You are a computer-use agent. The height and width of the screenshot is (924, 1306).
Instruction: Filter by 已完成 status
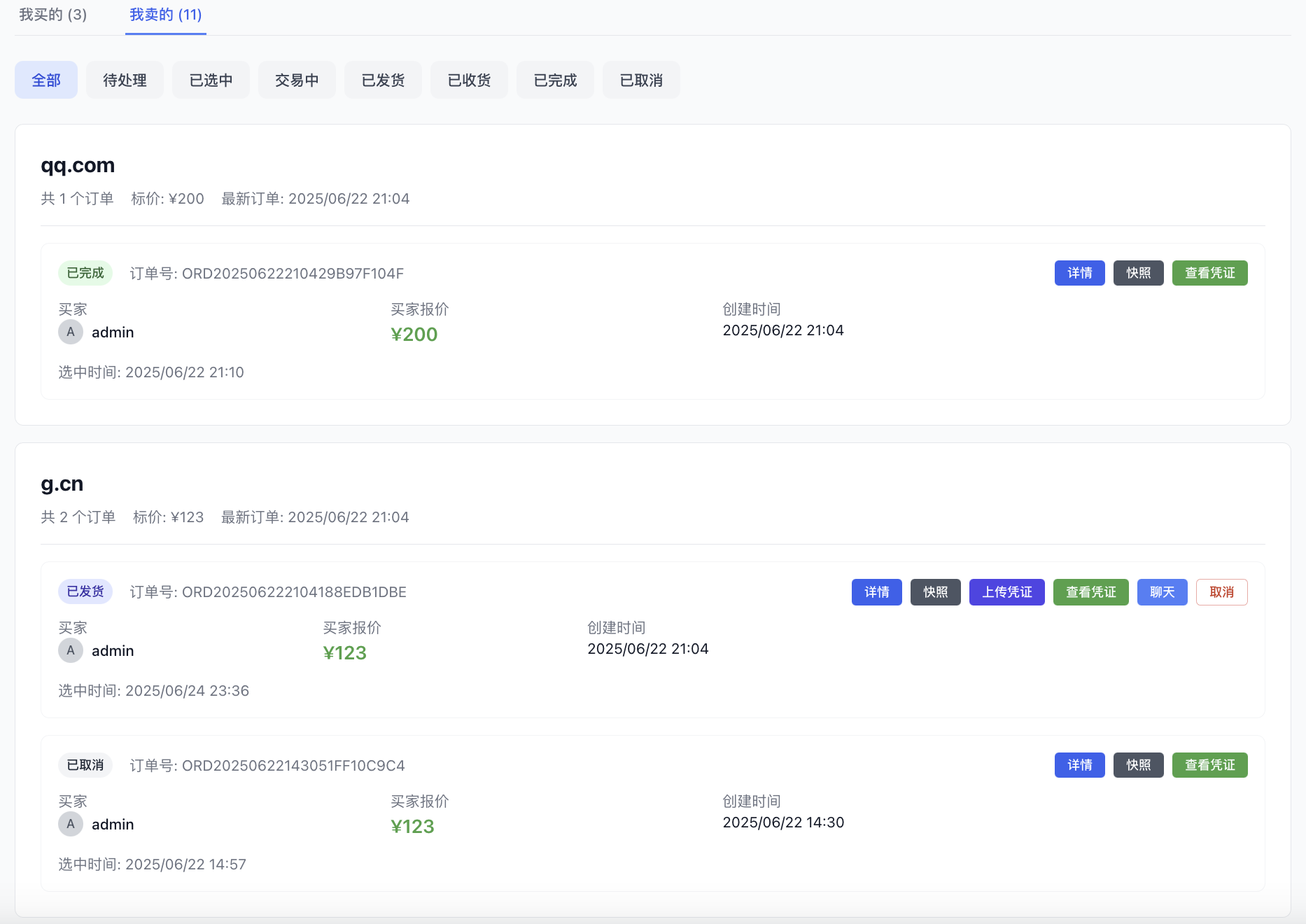(555, 80)
